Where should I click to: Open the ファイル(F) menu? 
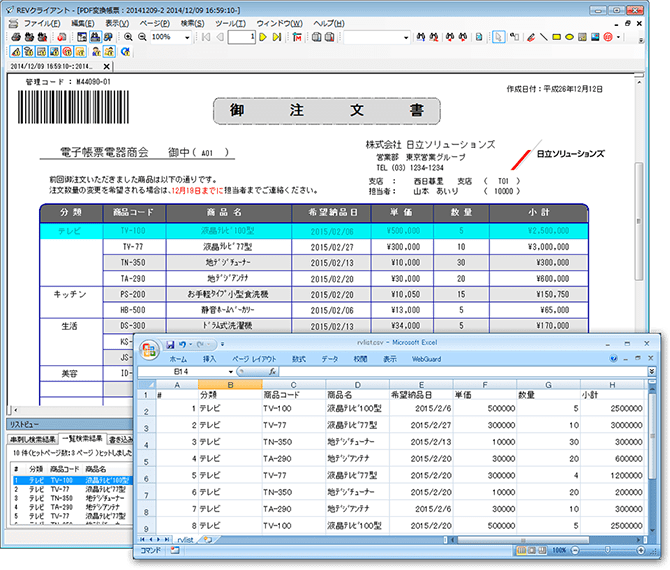(x=41, y=22)
